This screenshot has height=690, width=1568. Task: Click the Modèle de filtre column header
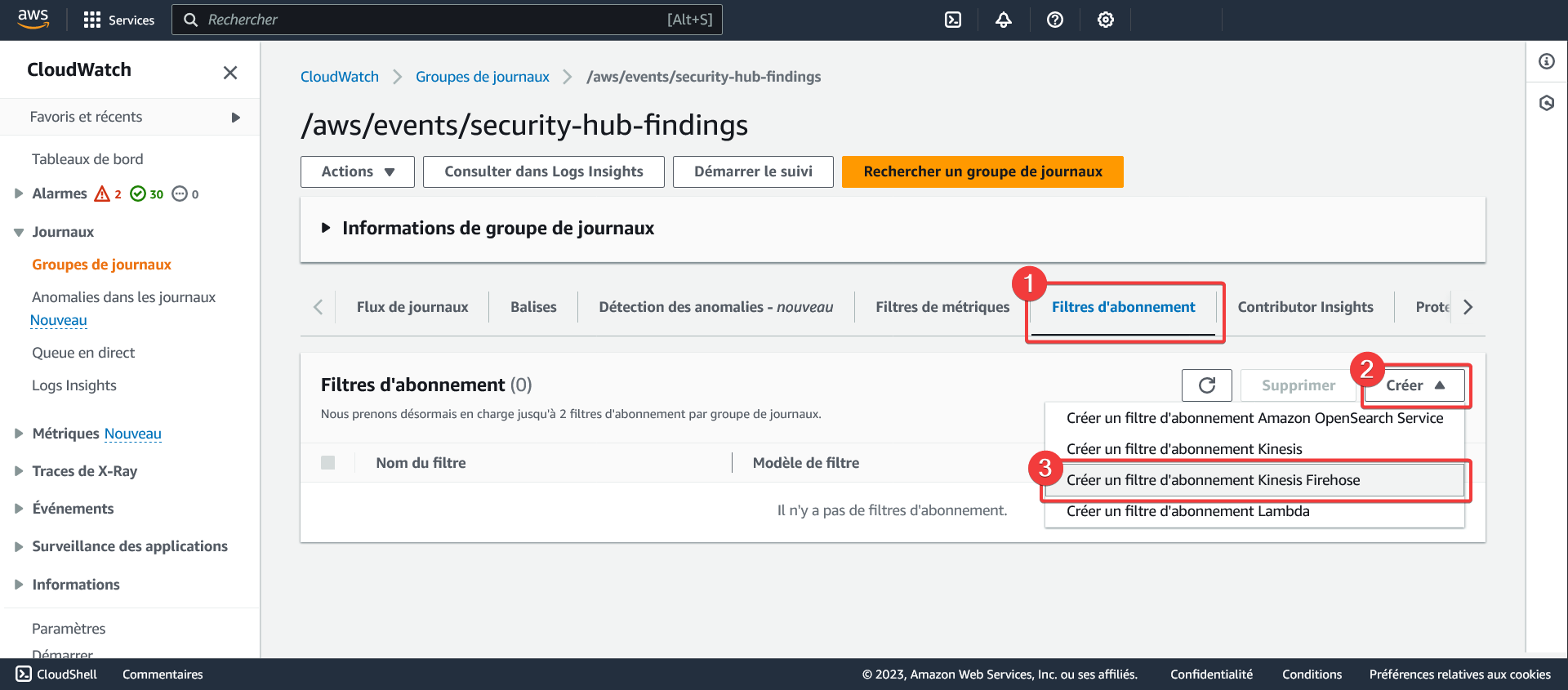[805, 463]
